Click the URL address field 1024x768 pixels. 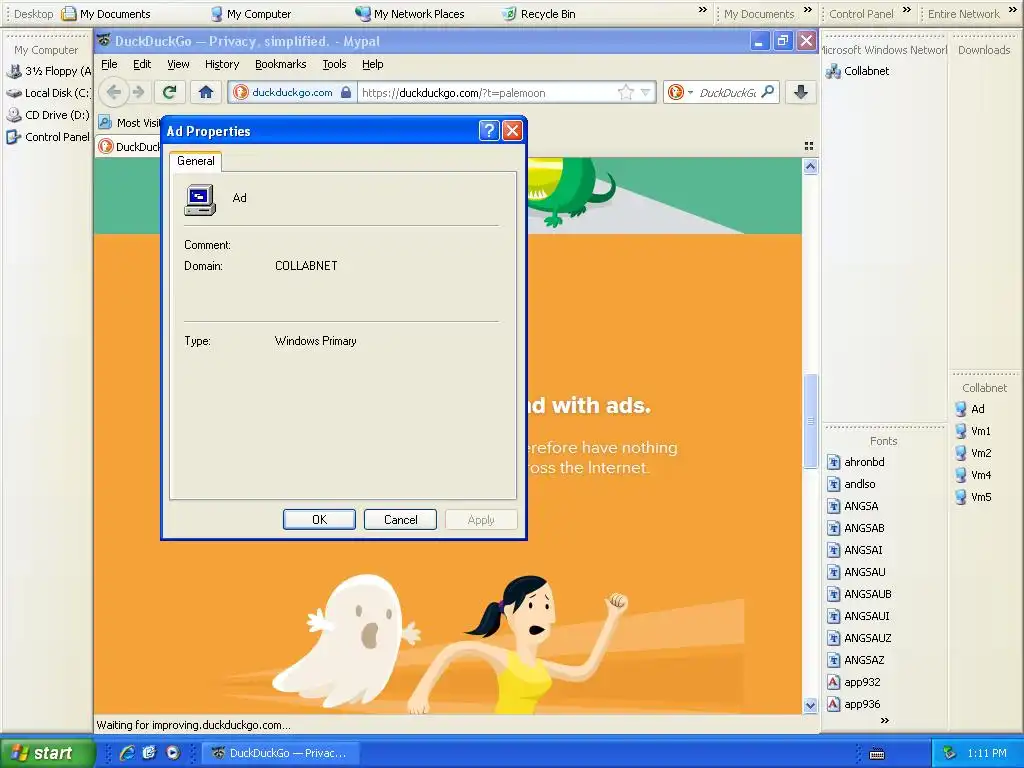pyautogui.click(x=487, y=92)
